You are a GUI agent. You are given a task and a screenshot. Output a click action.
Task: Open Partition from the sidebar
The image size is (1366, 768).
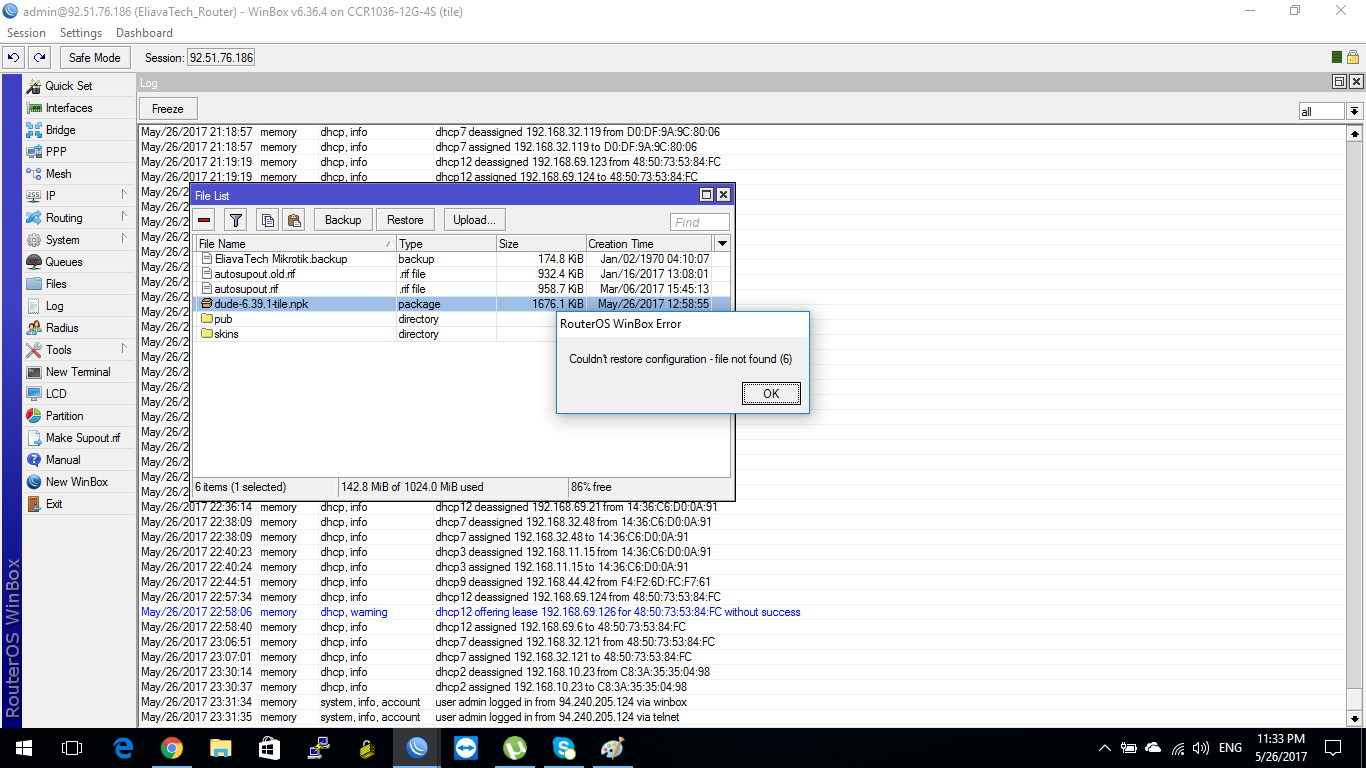tap(64, 416)
